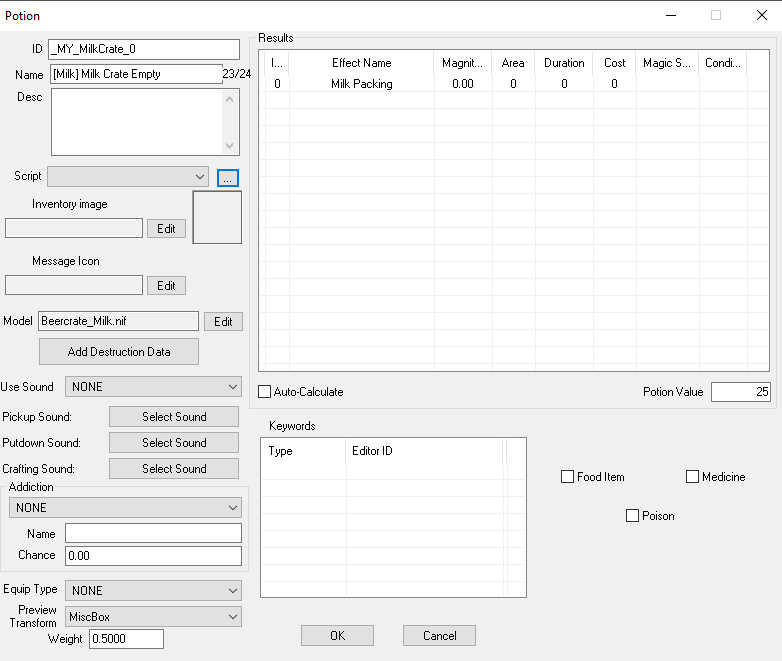782x661 pixels.
Task: Click the Keywords Editor ID column header
Action: [424, 451]
